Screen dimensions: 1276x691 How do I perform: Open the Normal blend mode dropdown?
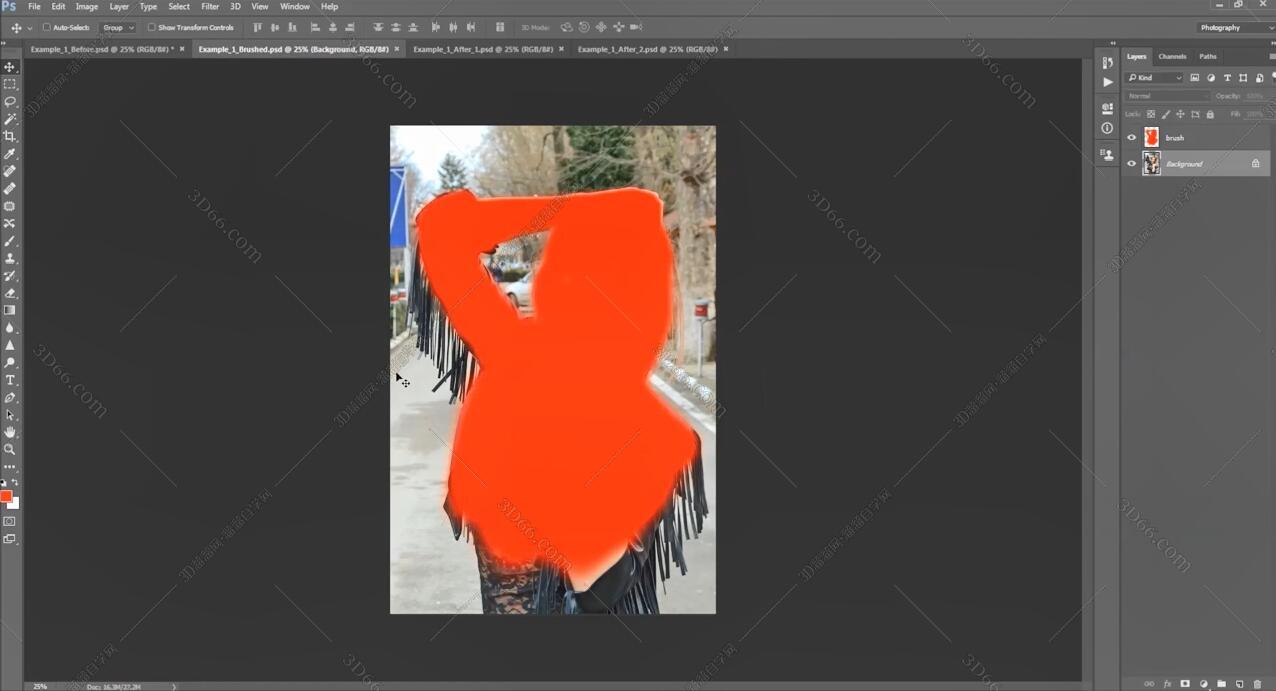1167,96
